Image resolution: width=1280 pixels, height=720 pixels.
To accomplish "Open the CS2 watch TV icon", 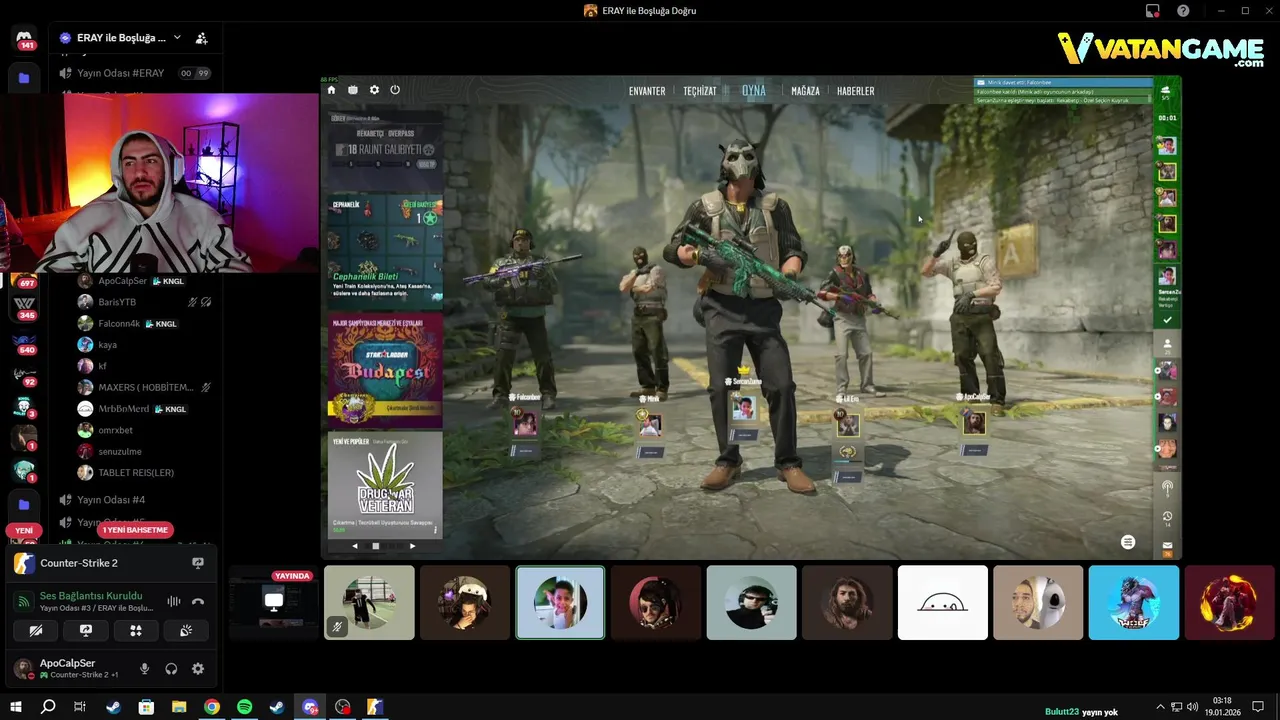I will [353, 90].
